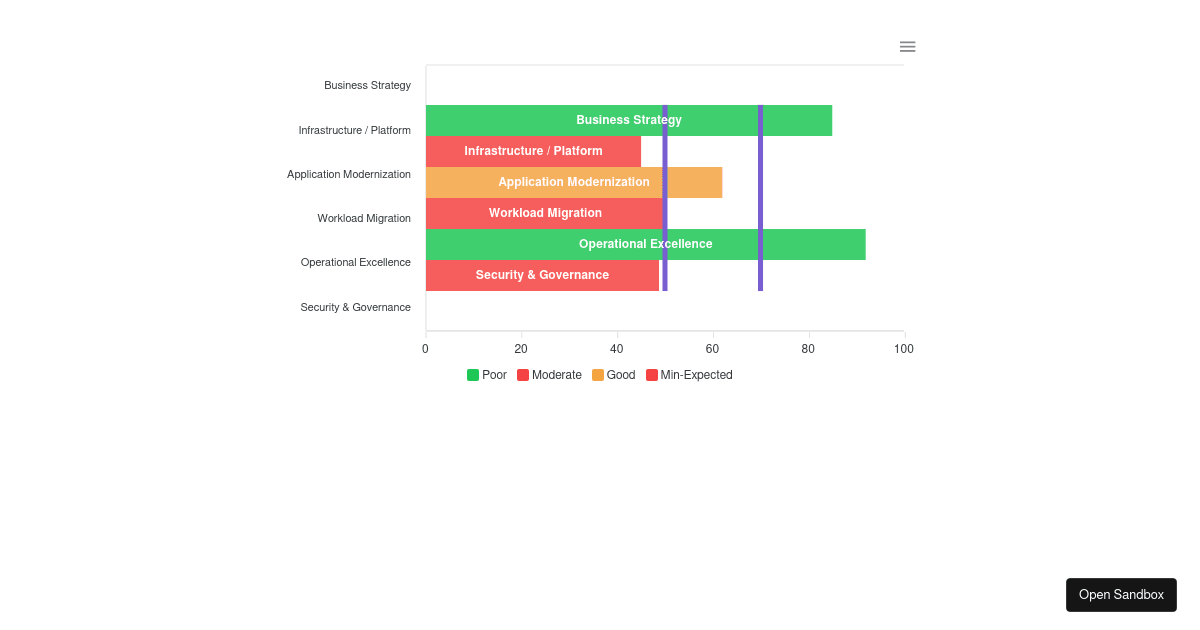The height and width of the screenshot is (630, 1200).
Task: Select the green Business Strategy bar
Action: point(629,120)
